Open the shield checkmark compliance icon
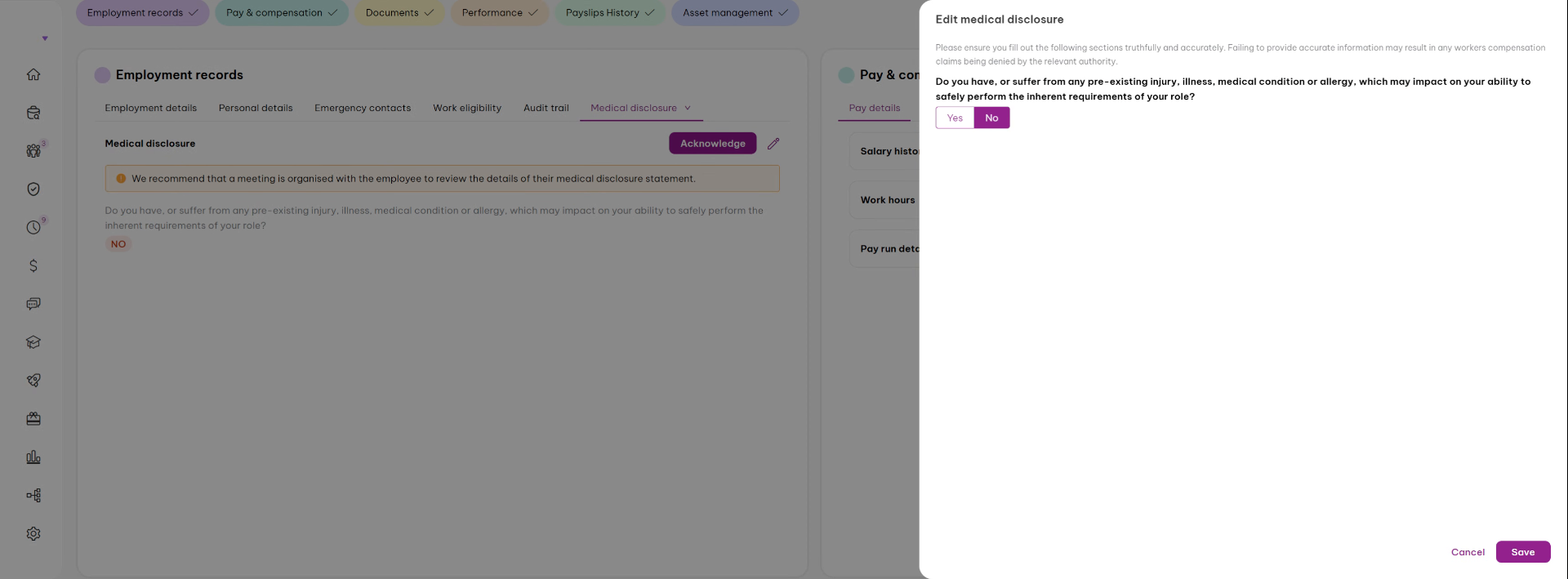Viewport: 1568px width, 579px height. (x=33, y=189)
